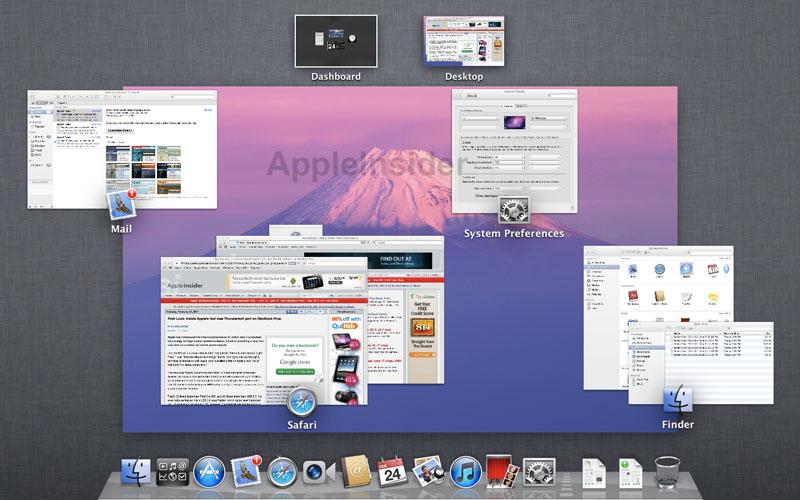Image resolution: width=800 pixels, height=500 pixels.
Task: Bring front Safari AppleInsider window forward
Action: pyautogui.click(x=264, y=331)
